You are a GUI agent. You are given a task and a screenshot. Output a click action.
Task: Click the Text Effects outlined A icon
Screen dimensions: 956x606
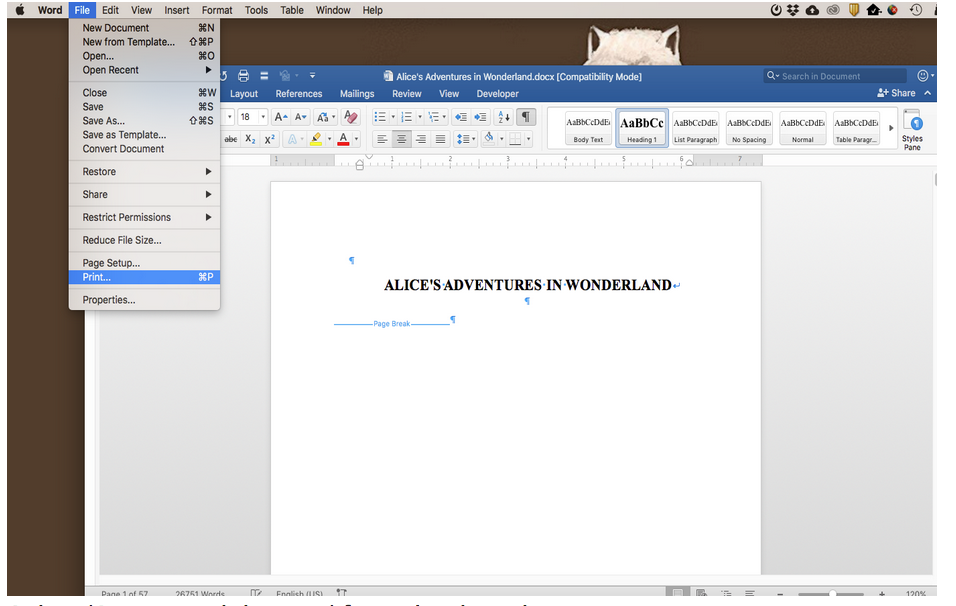pyautogui.click(x=293, y=140)
